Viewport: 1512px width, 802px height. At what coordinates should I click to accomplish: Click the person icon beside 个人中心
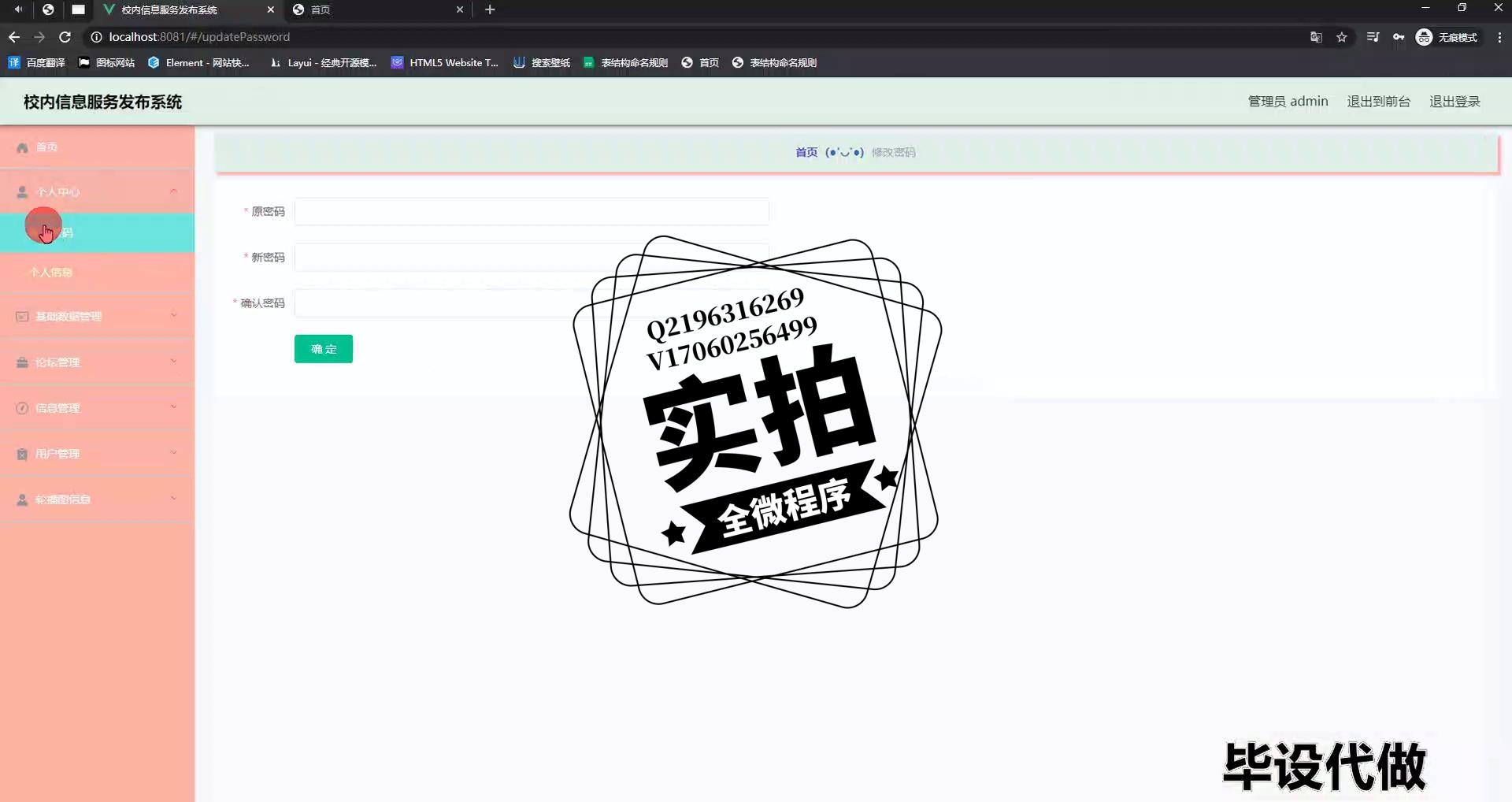pos(22,192)
